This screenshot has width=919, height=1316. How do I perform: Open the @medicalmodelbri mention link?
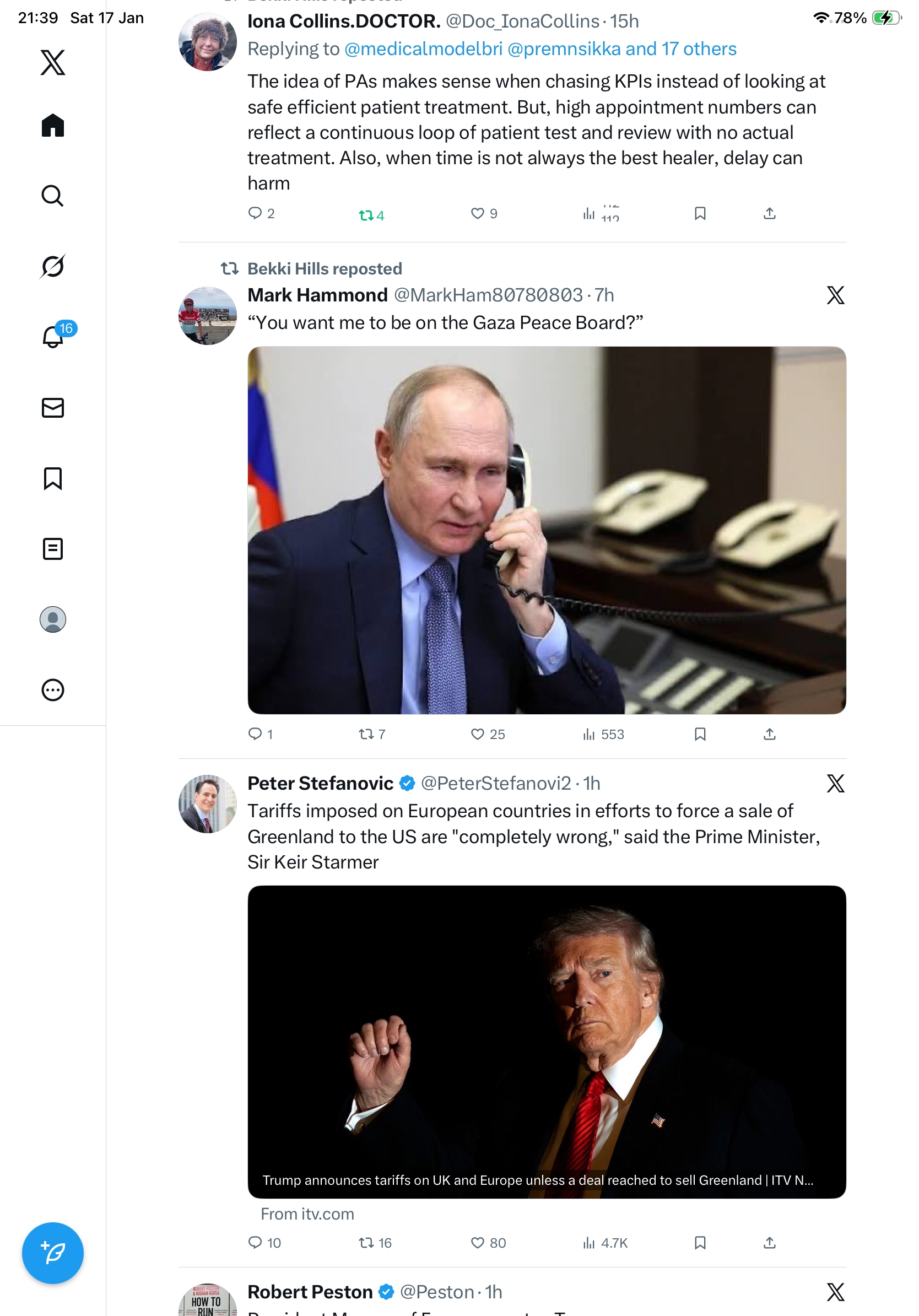coord(423,49)
